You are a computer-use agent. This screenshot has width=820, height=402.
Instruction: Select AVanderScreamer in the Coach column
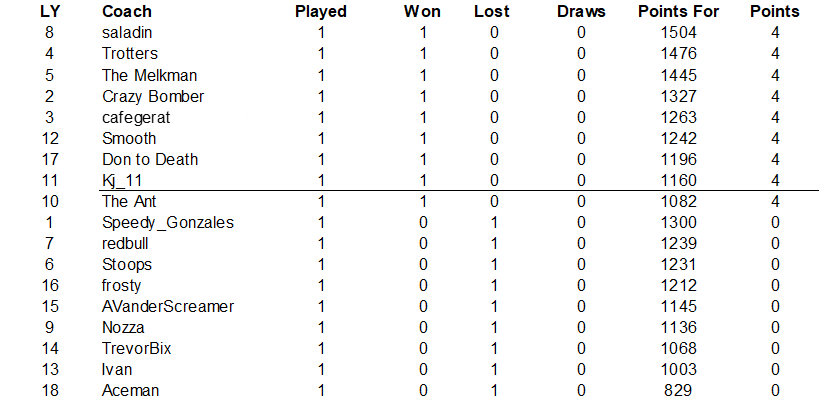pos(168,306)
